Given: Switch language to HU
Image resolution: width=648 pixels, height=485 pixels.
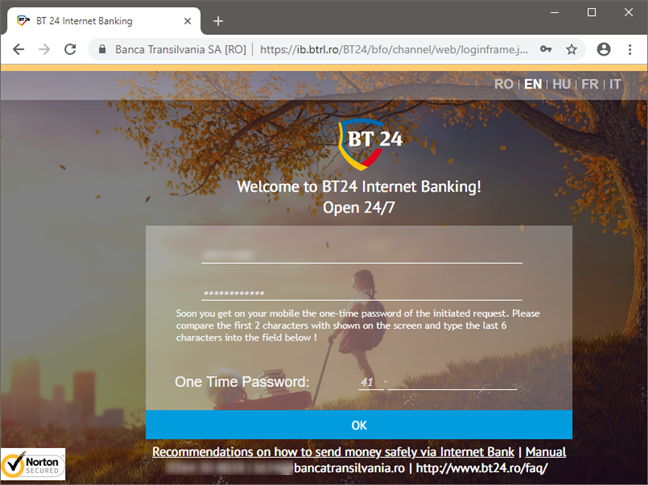Looking at the screenshot, I should (562, 84).
